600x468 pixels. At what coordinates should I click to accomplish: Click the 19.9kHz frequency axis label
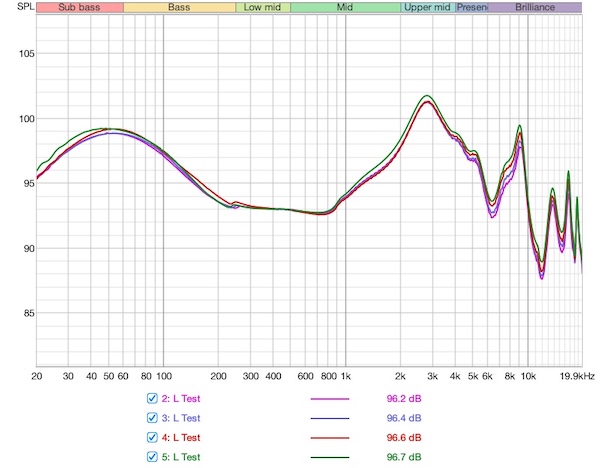577,377
